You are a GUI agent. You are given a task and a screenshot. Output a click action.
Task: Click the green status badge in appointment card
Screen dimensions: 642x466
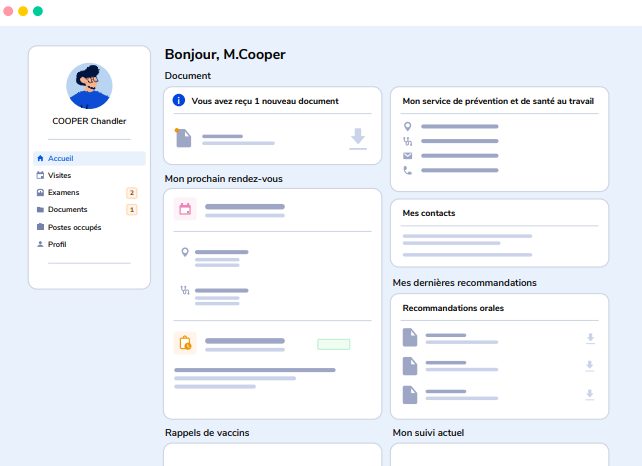coord(333,344)
